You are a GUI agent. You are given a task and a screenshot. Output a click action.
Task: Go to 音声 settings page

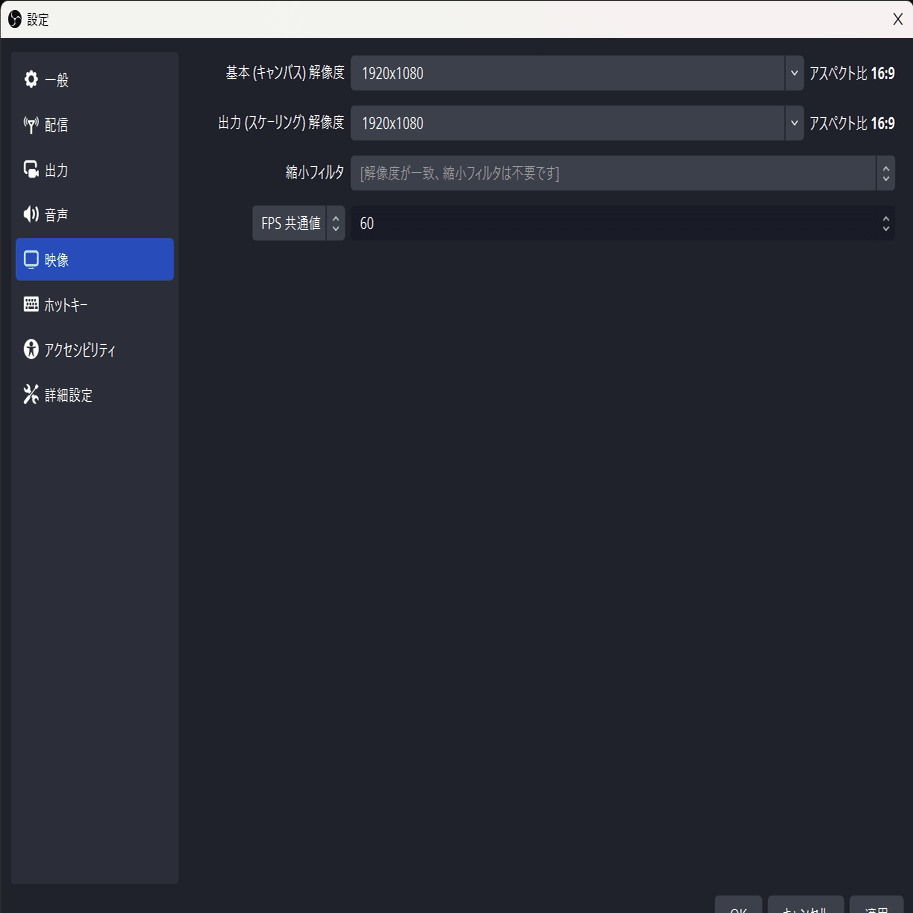click(x=95, y=214)
